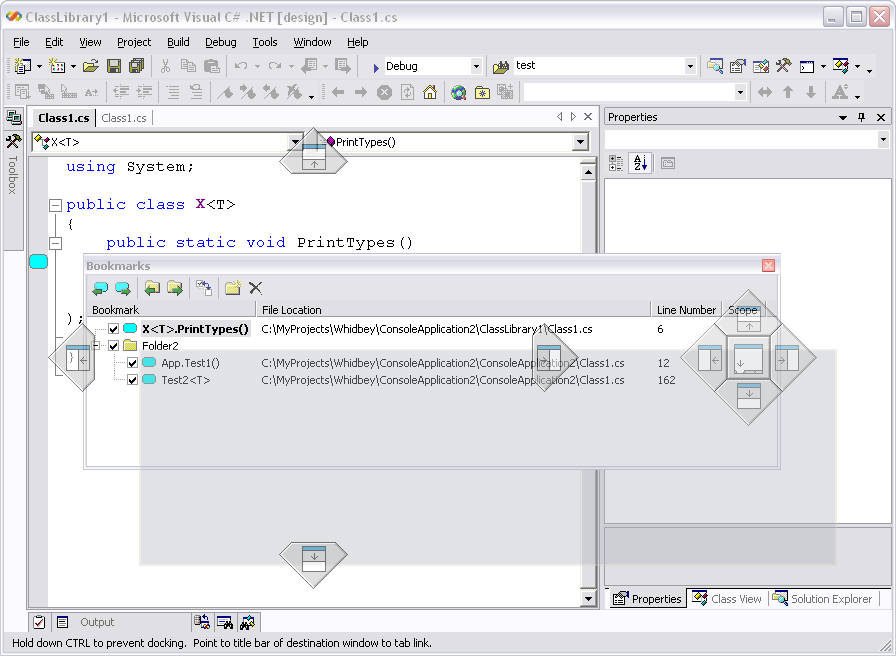Click the Save disk icon
Screen dimensions: 896x656
[x=113, y=66]
